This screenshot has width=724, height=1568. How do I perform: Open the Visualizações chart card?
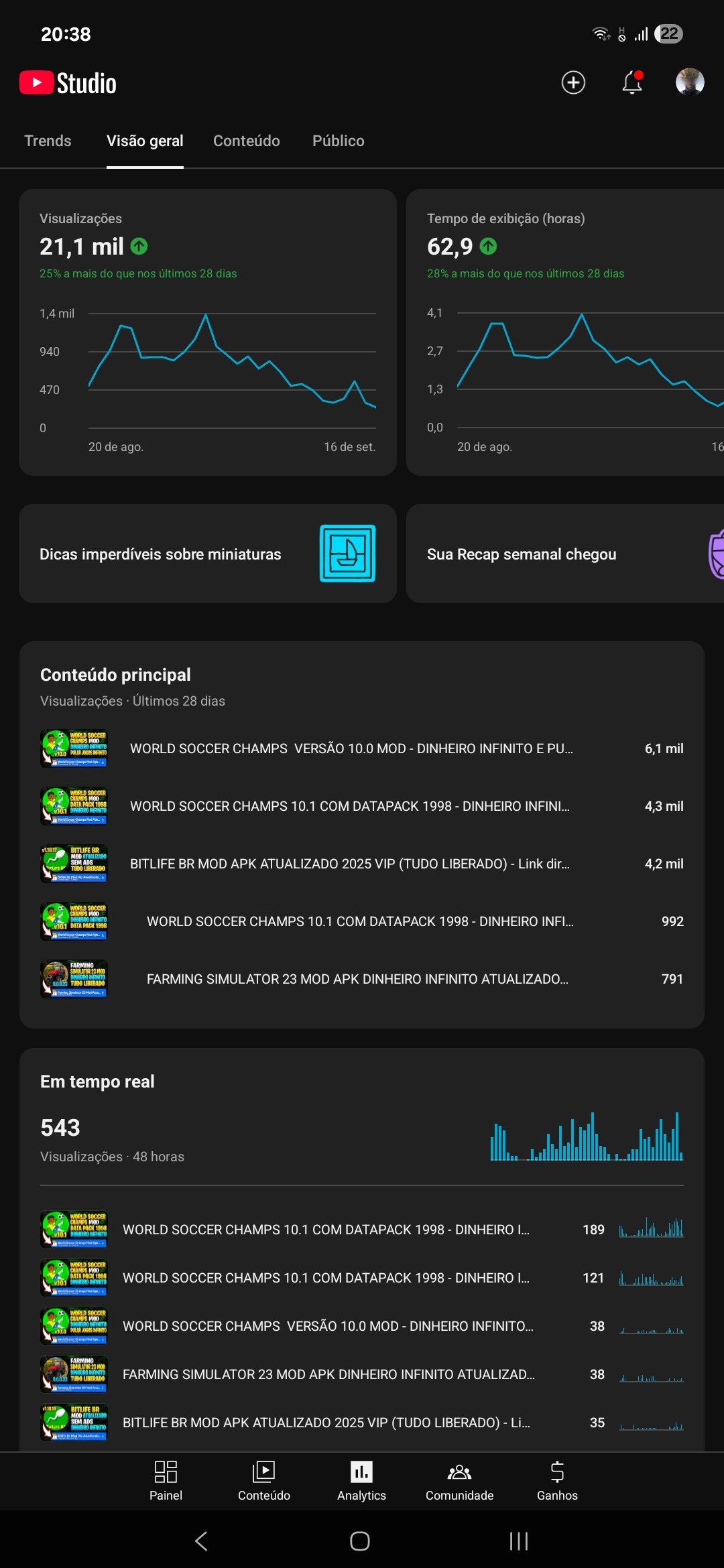pyautogui.click(x=208, y=332)
